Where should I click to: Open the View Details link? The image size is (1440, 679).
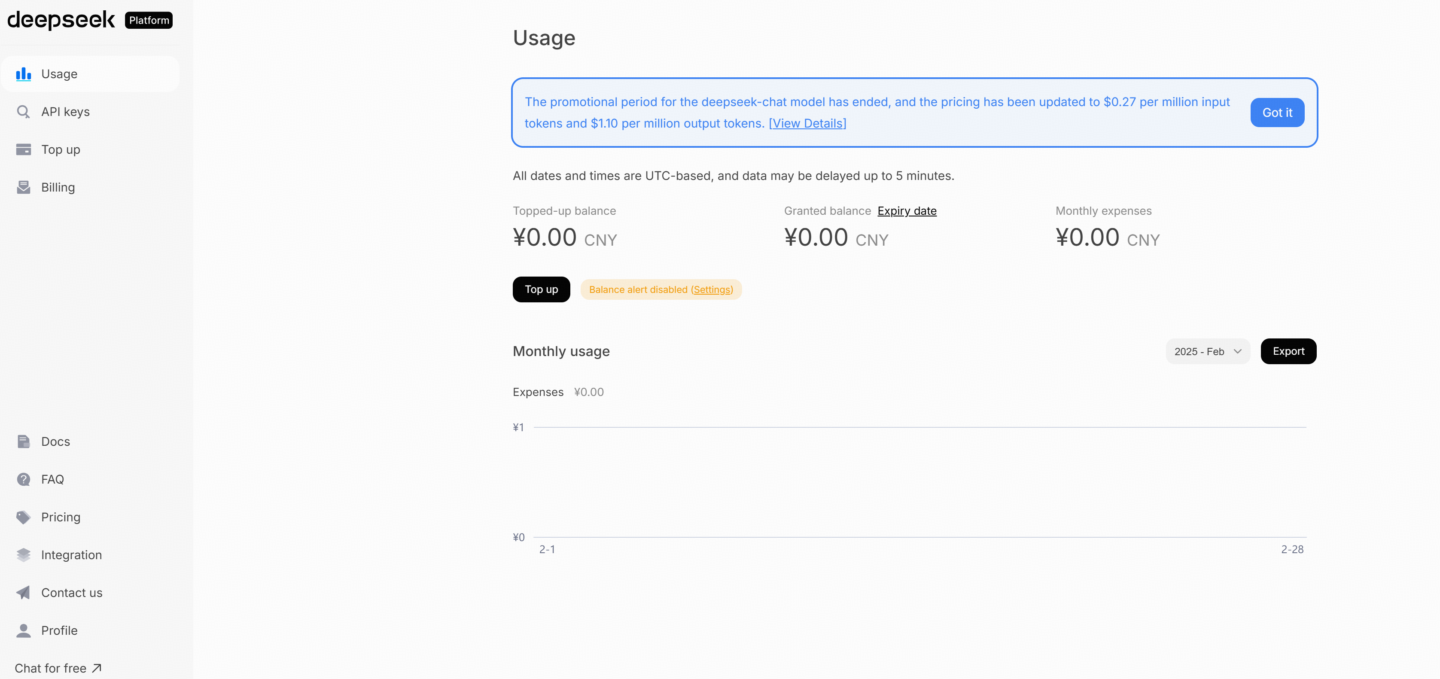807,123
